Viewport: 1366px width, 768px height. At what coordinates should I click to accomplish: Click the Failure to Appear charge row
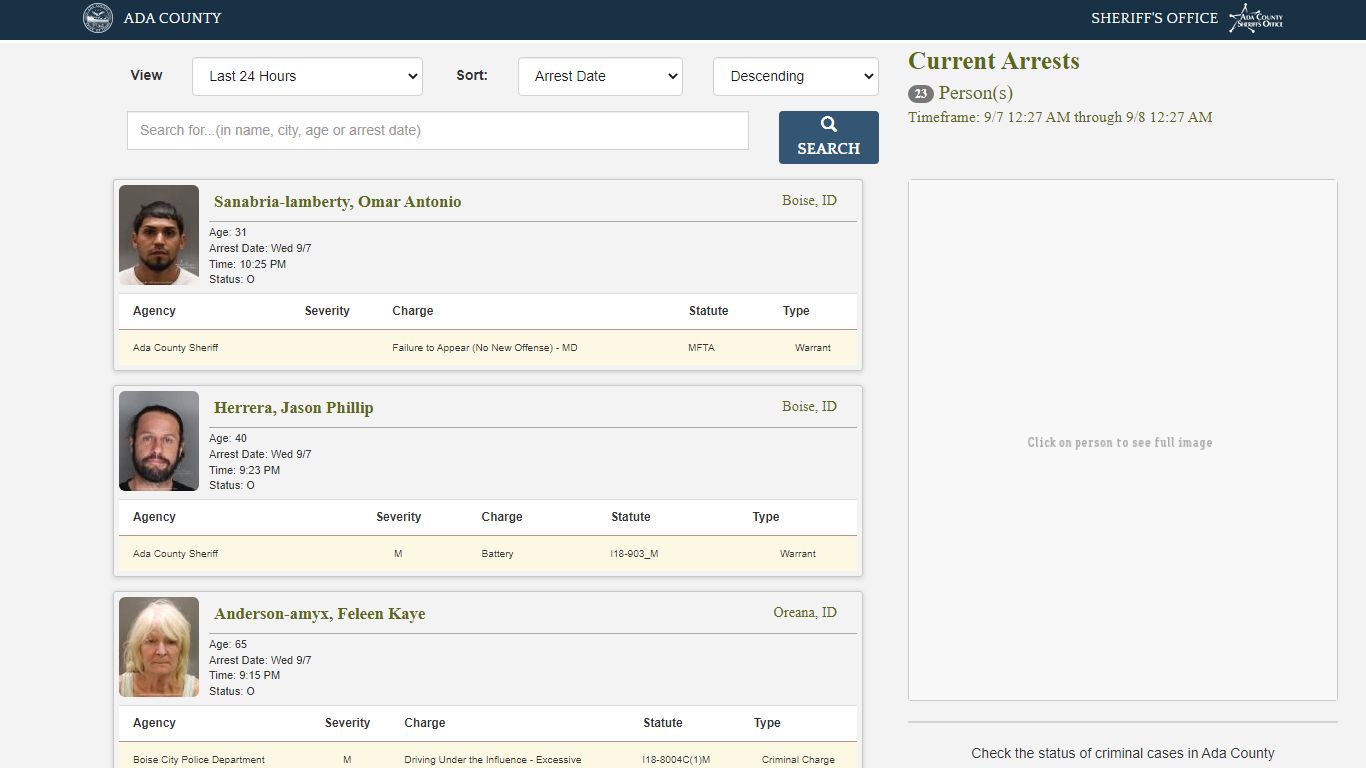click(488, 348)
